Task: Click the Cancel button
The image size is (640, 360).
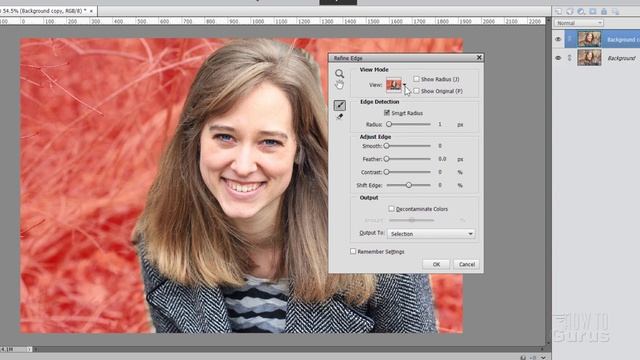Action: coord(467,264)
